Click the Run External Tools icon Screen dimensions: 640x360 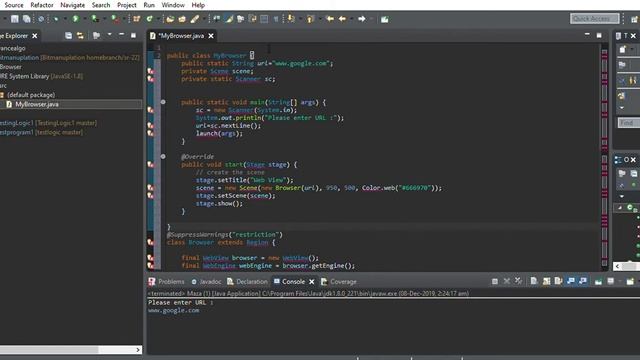(x=116, y=19)
